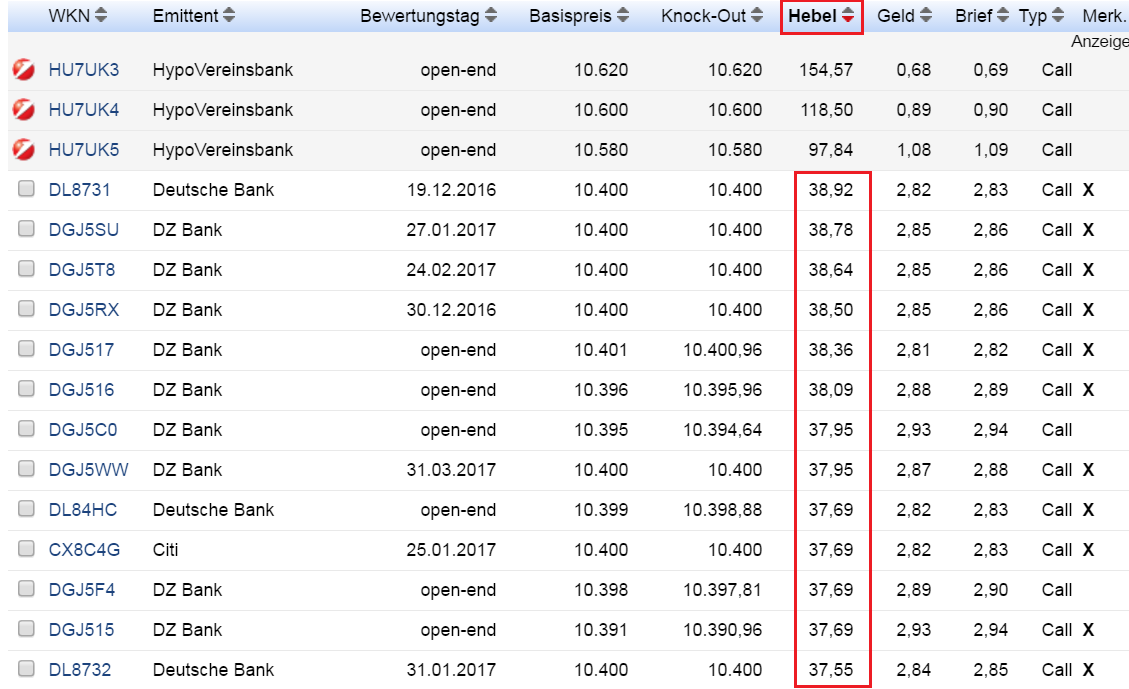Check the checkbox for DL8731

[26, 189]
